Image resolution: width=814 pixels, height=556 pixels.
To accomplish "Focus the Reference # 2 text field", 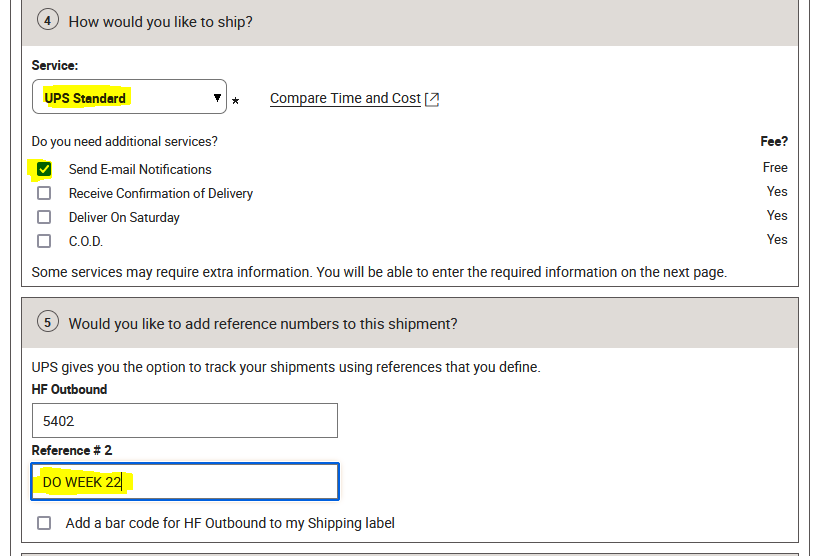I will point(184,482).
